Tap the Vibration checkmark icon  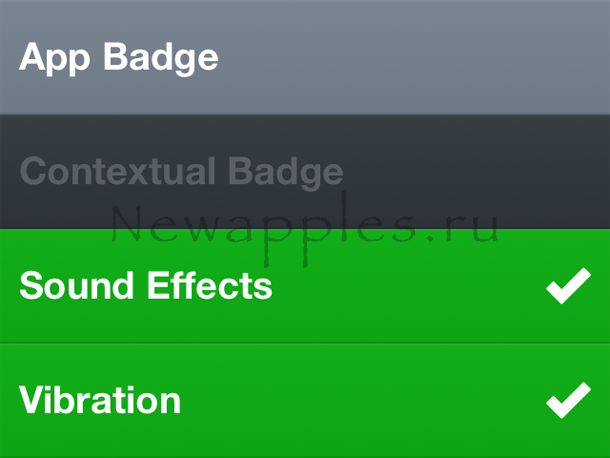click(x=568, y=402)
